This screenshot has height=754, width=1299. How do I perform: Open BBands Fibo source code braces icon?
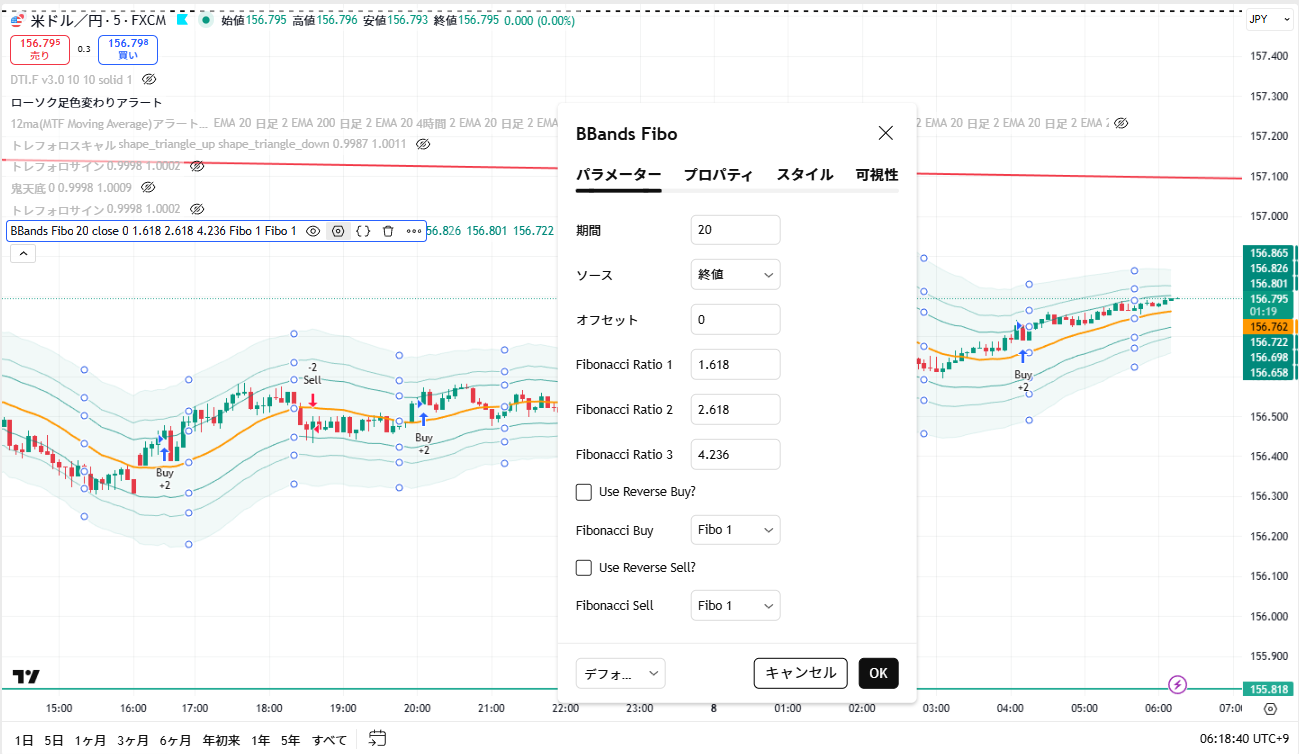click(x=363, y=231)
